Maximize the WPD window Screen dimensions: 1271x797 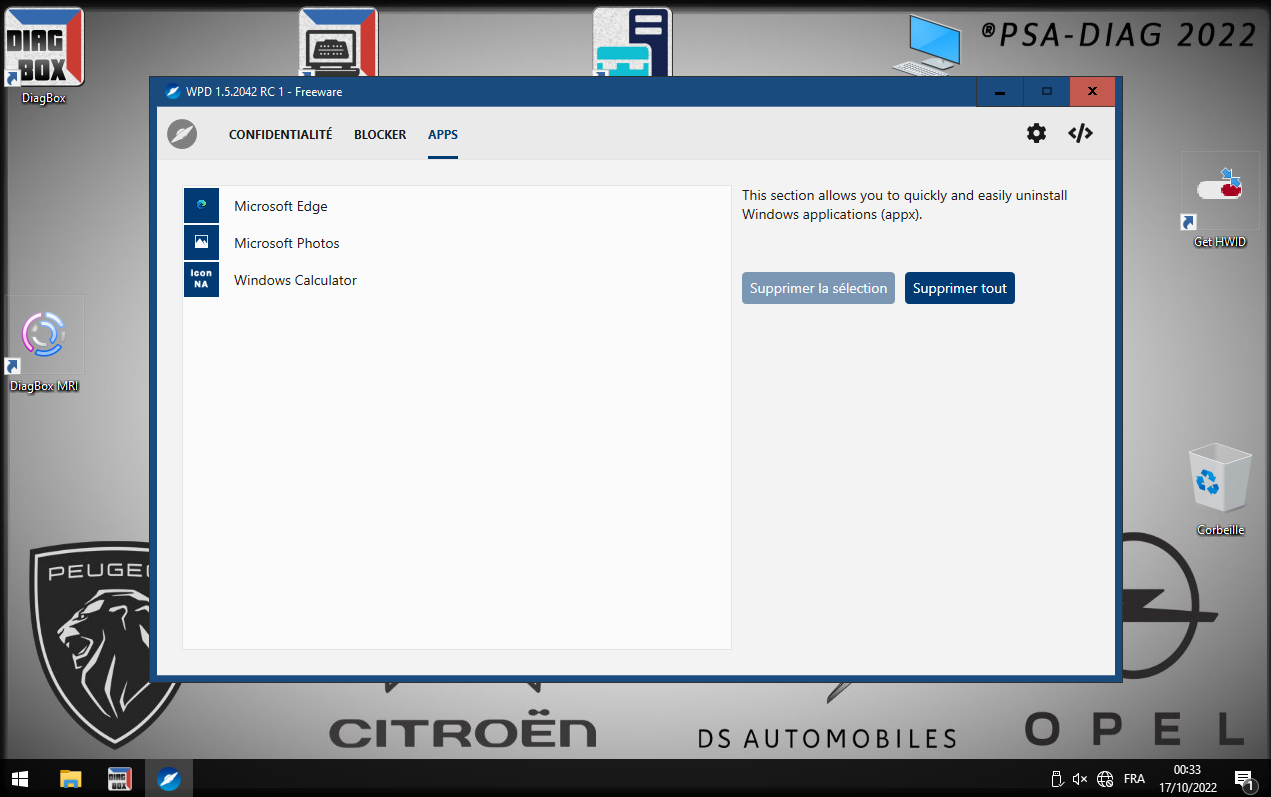click(1046, 92)
